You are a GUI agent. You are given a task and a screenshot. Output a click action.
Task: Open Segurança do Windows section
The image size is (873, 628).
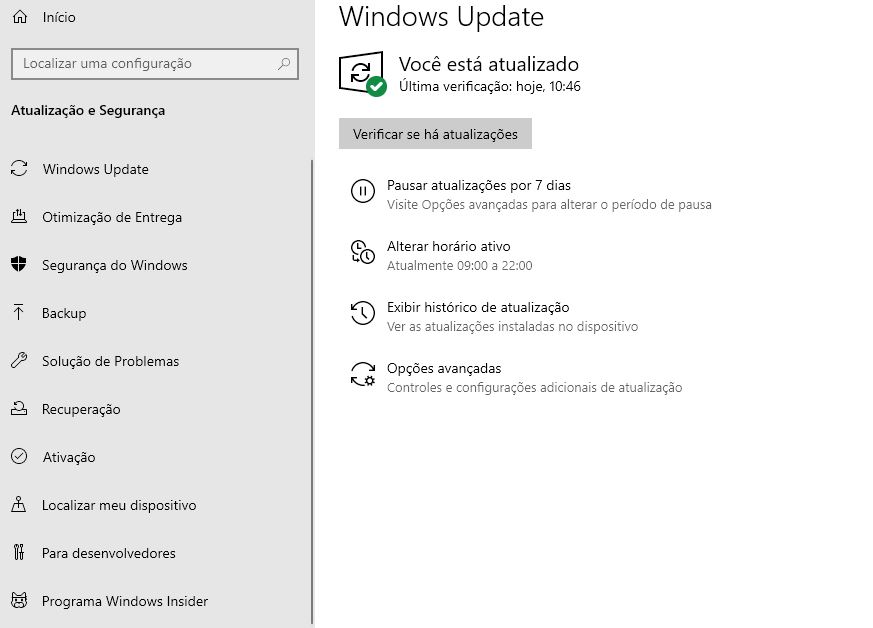[x=115, y=265]
